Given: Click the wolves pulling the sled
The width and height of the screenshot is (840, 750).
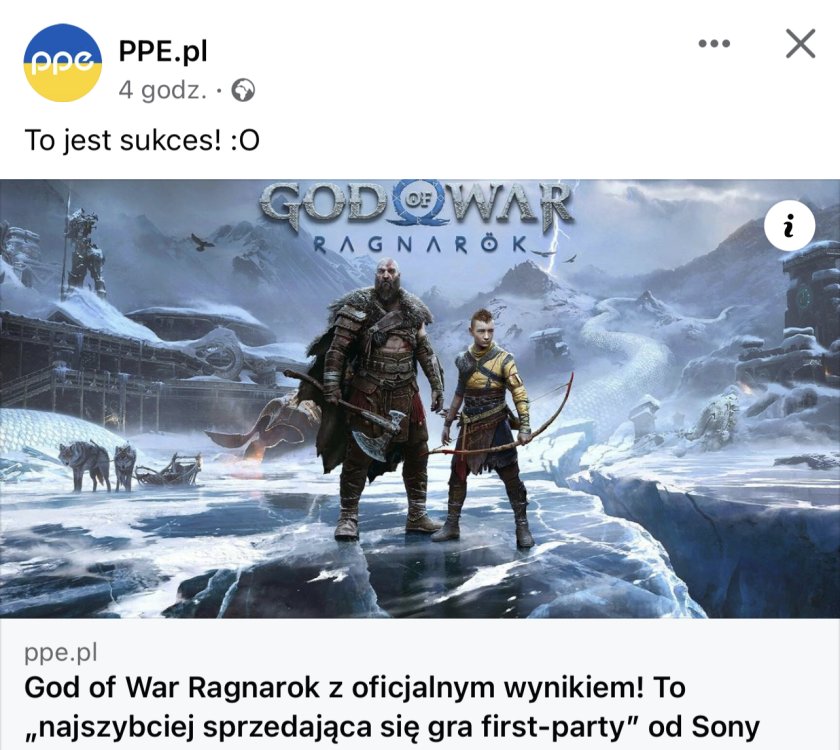Looking at the screenshot, I should tap(98, 466).
